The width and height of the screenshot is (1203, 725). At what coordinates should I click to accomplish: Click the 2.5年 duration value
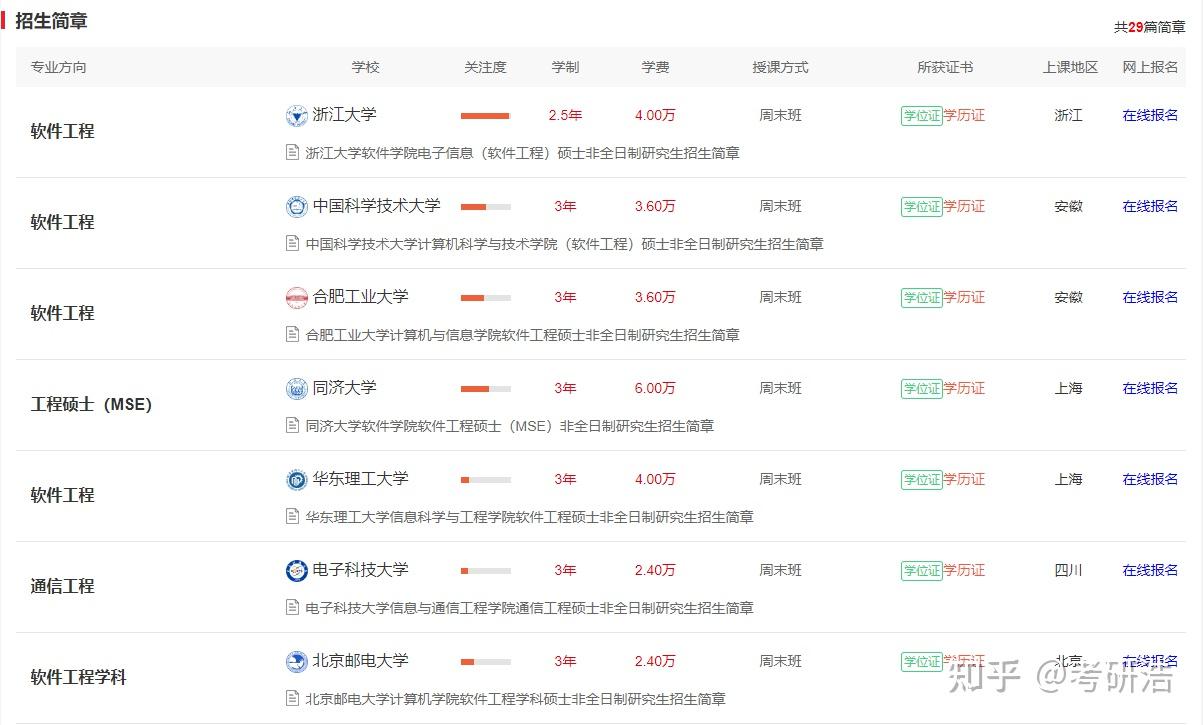565,115
